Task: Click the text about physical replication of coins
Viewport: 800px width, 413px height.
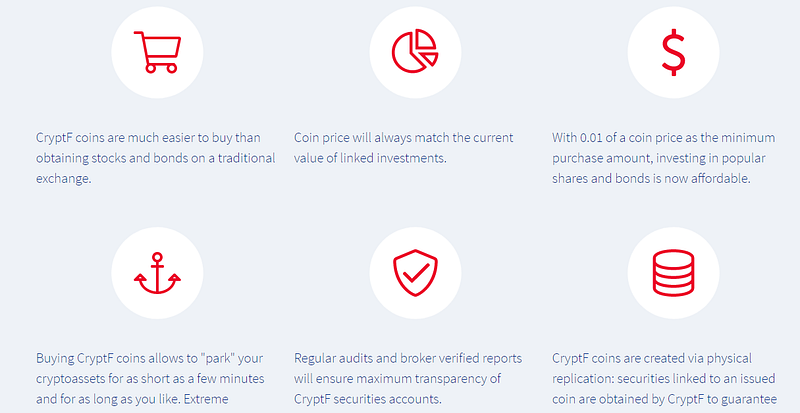Action: (x=664, y=379)
